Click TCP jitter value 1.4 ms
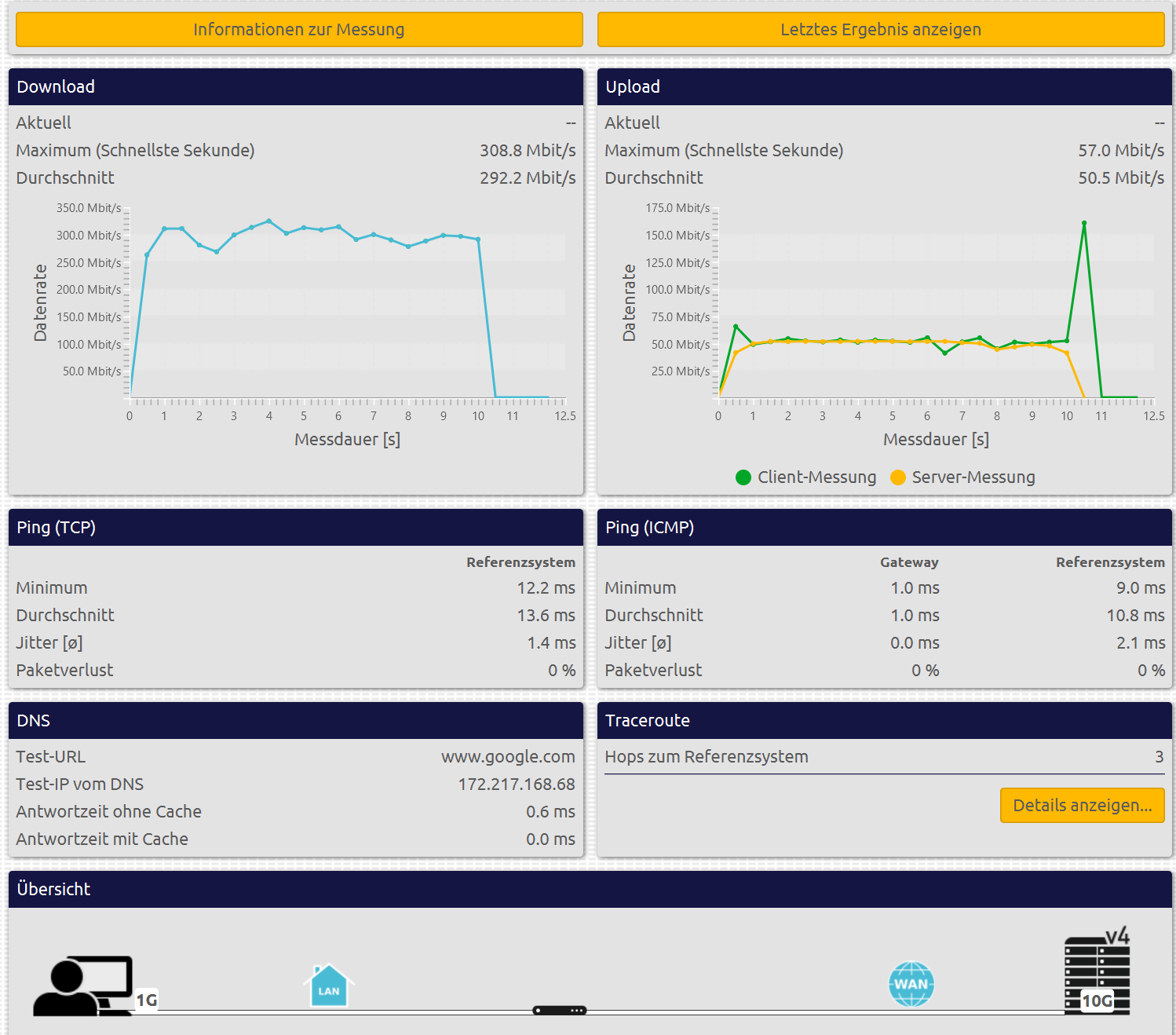The image size is (1176, 1035). [x=551, y=643]
